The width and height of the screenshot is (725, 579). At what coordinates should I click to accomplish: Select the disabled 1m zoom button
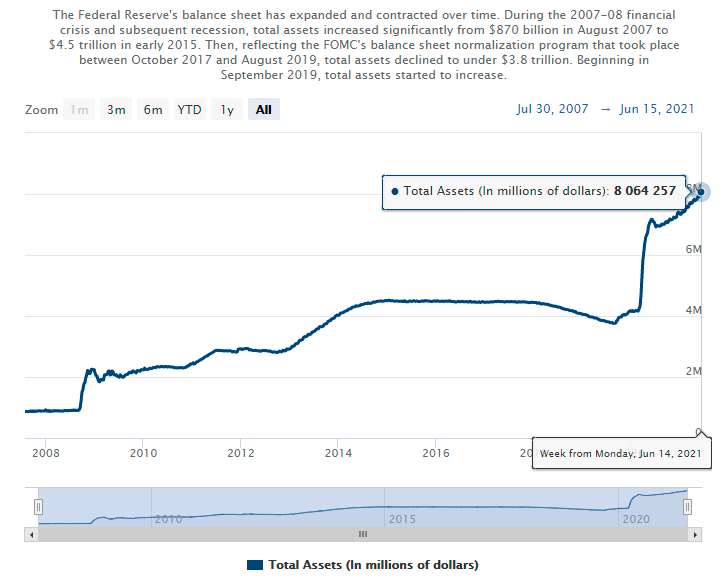click(79, 110)
